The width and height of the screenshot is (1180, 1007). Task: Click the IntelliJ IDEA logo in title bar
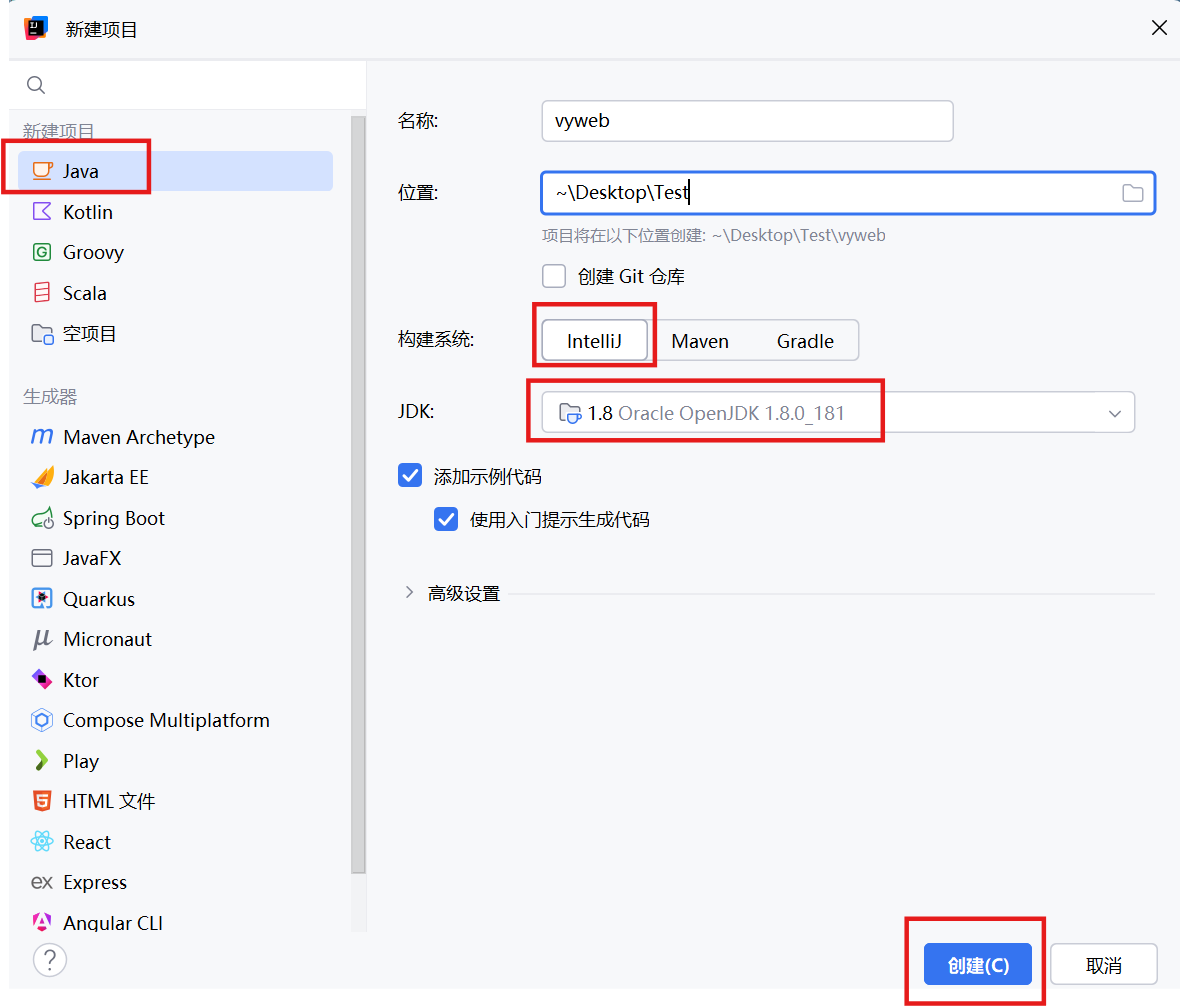click(36, 29)
